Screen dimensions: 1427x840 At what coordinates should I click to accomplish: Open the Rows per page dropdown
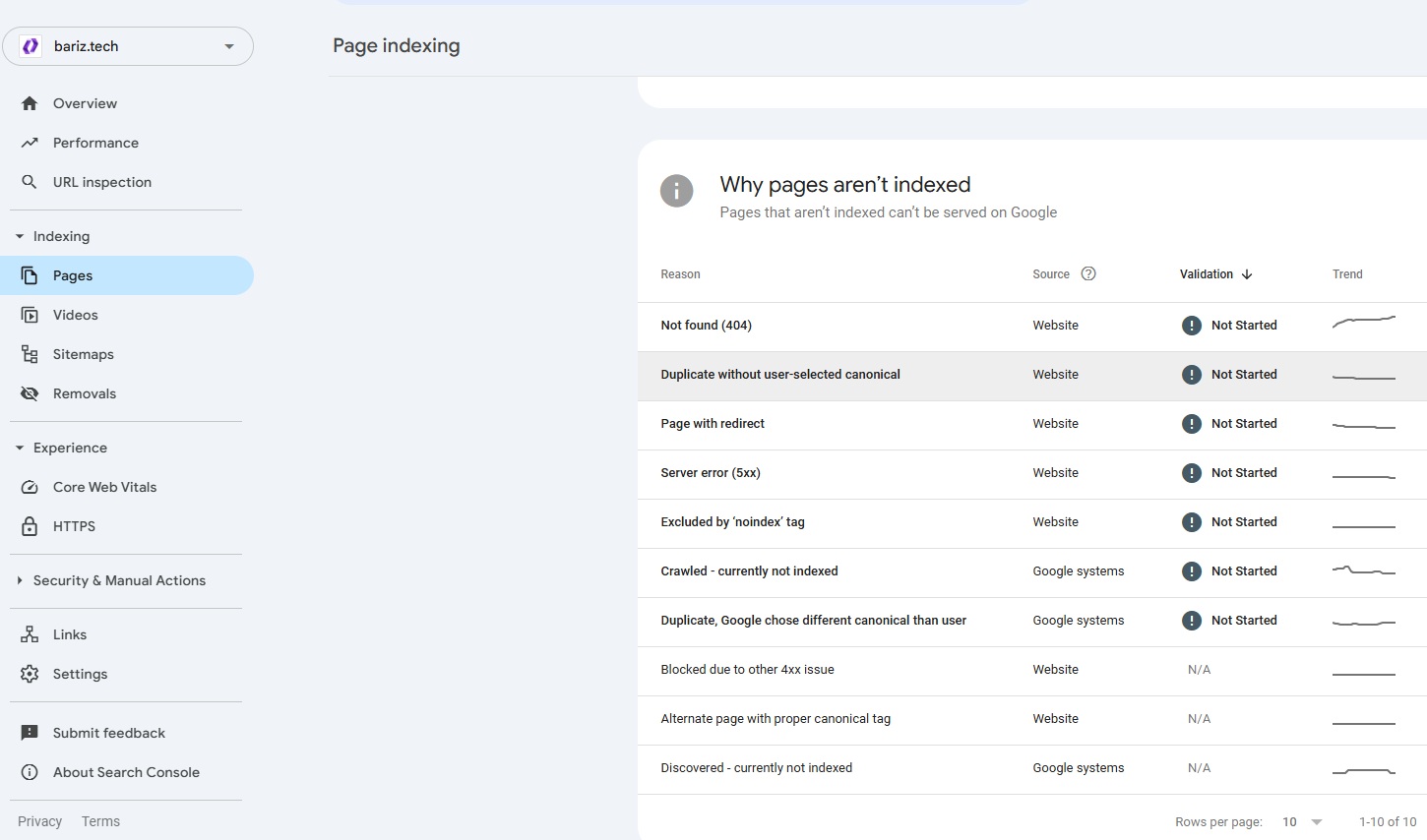tap(1302, 822)
